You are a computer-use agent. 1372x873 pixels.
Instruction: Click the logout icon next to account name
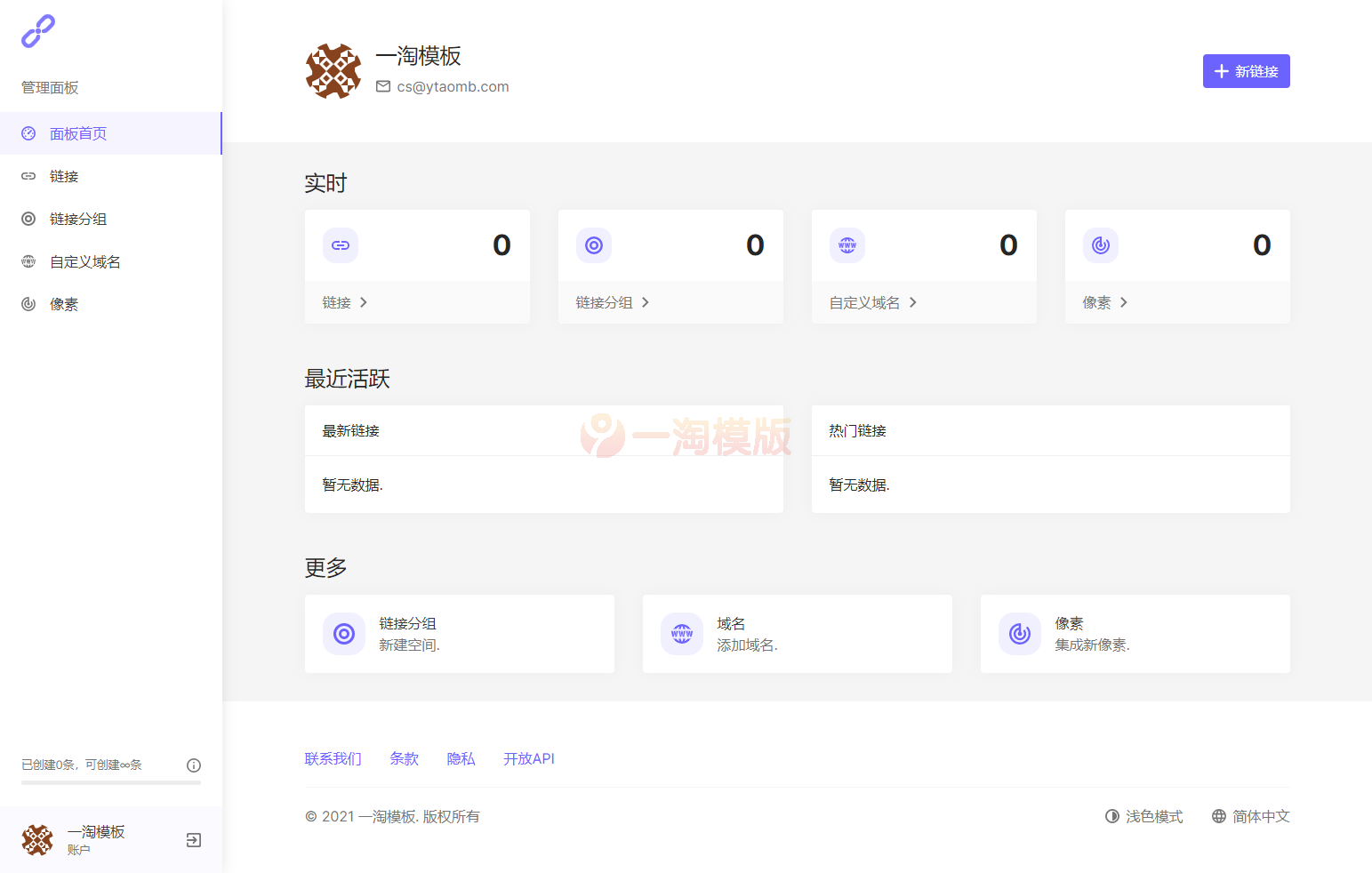pos(193,839)
